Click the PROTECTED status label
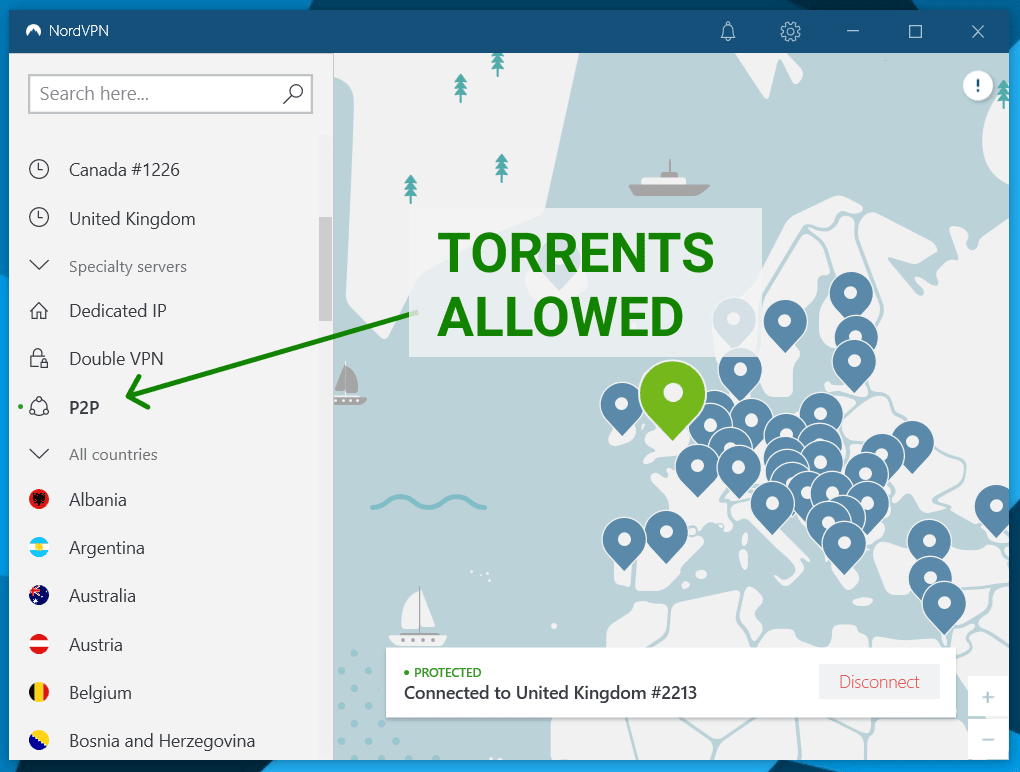1020x772 pixels. 448,672
